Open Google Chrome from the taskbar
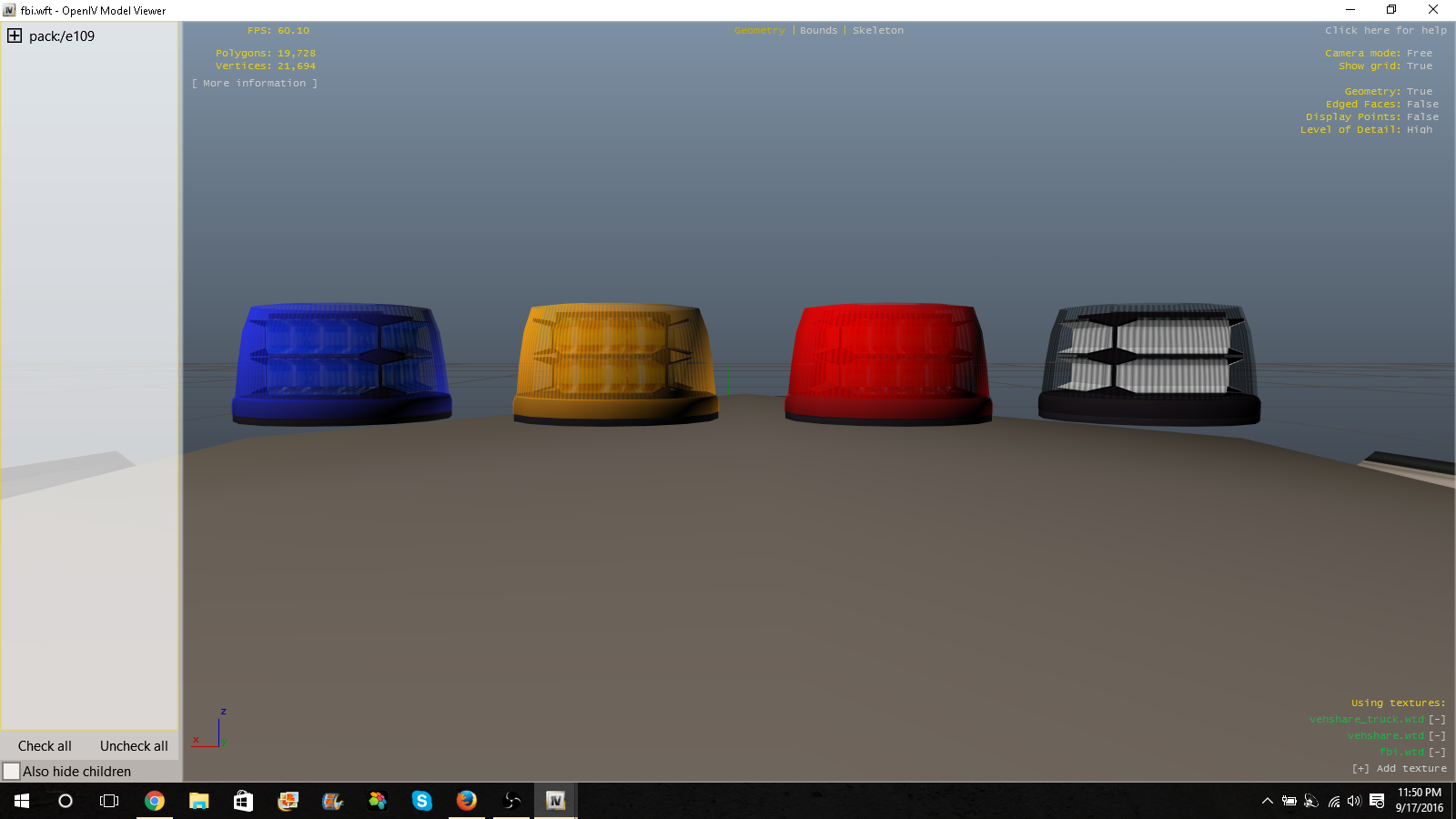1456x819 pixels. pyautogui.click(x=155, y=801)
